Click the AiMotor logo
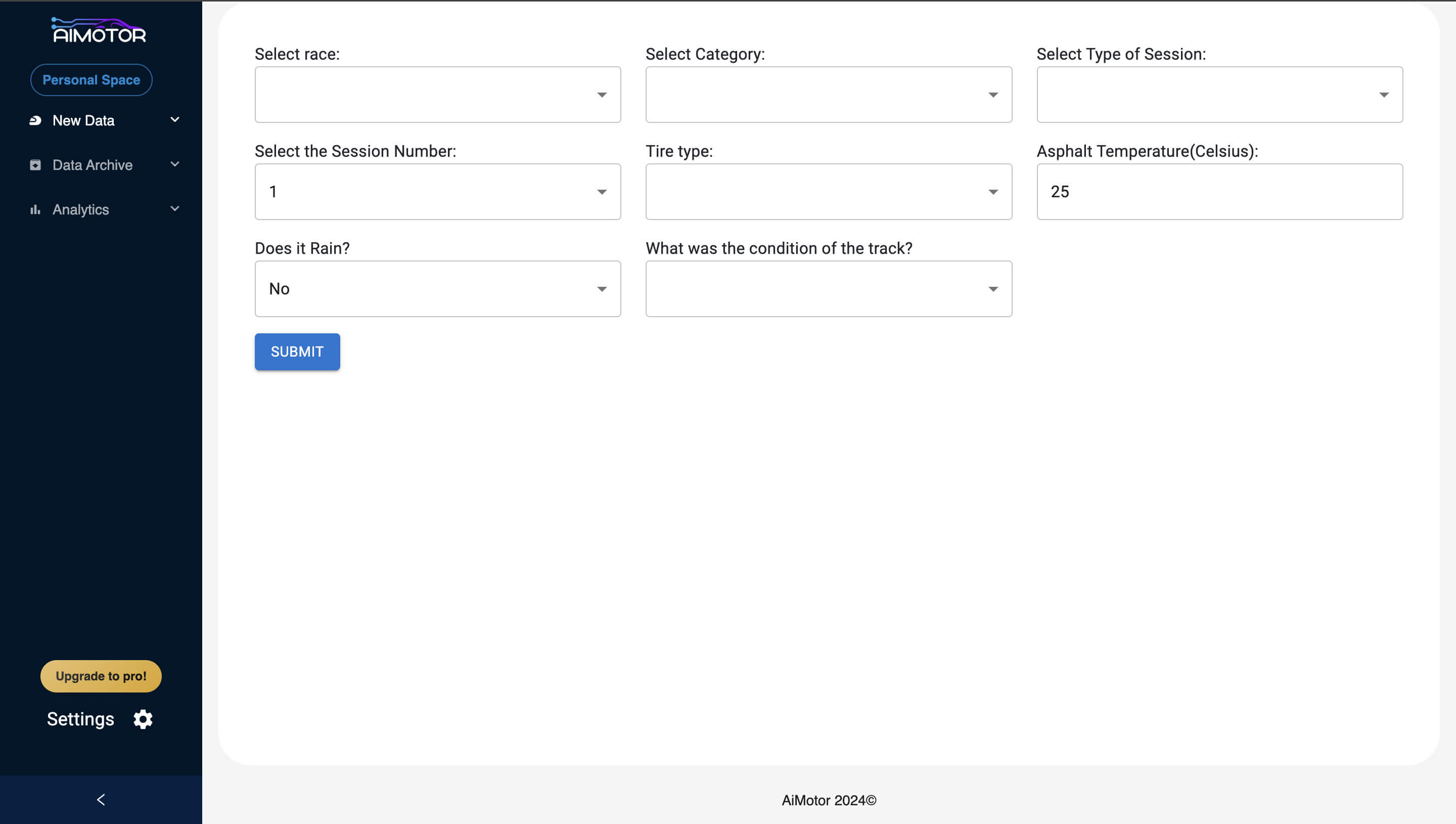 tap(100, 30)
